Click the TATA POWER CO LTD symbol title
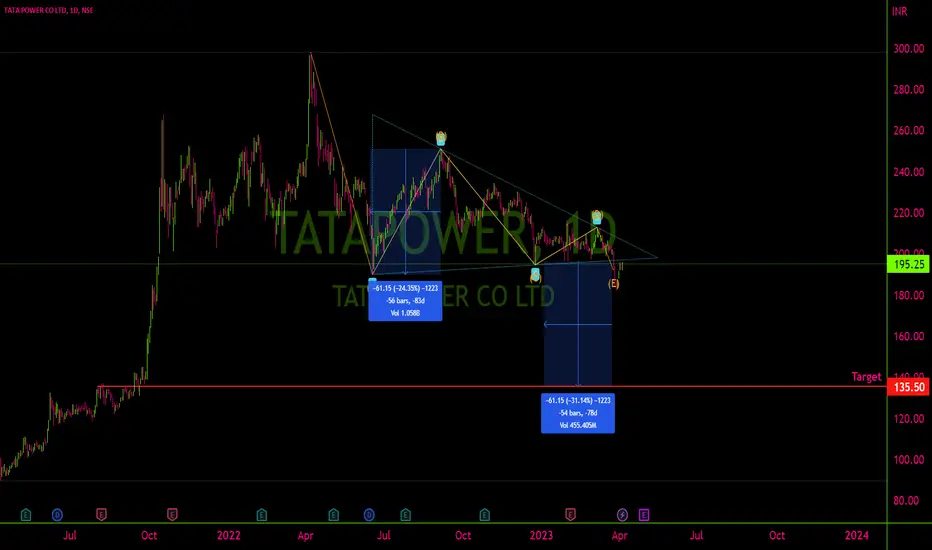 tap(49, 10)
